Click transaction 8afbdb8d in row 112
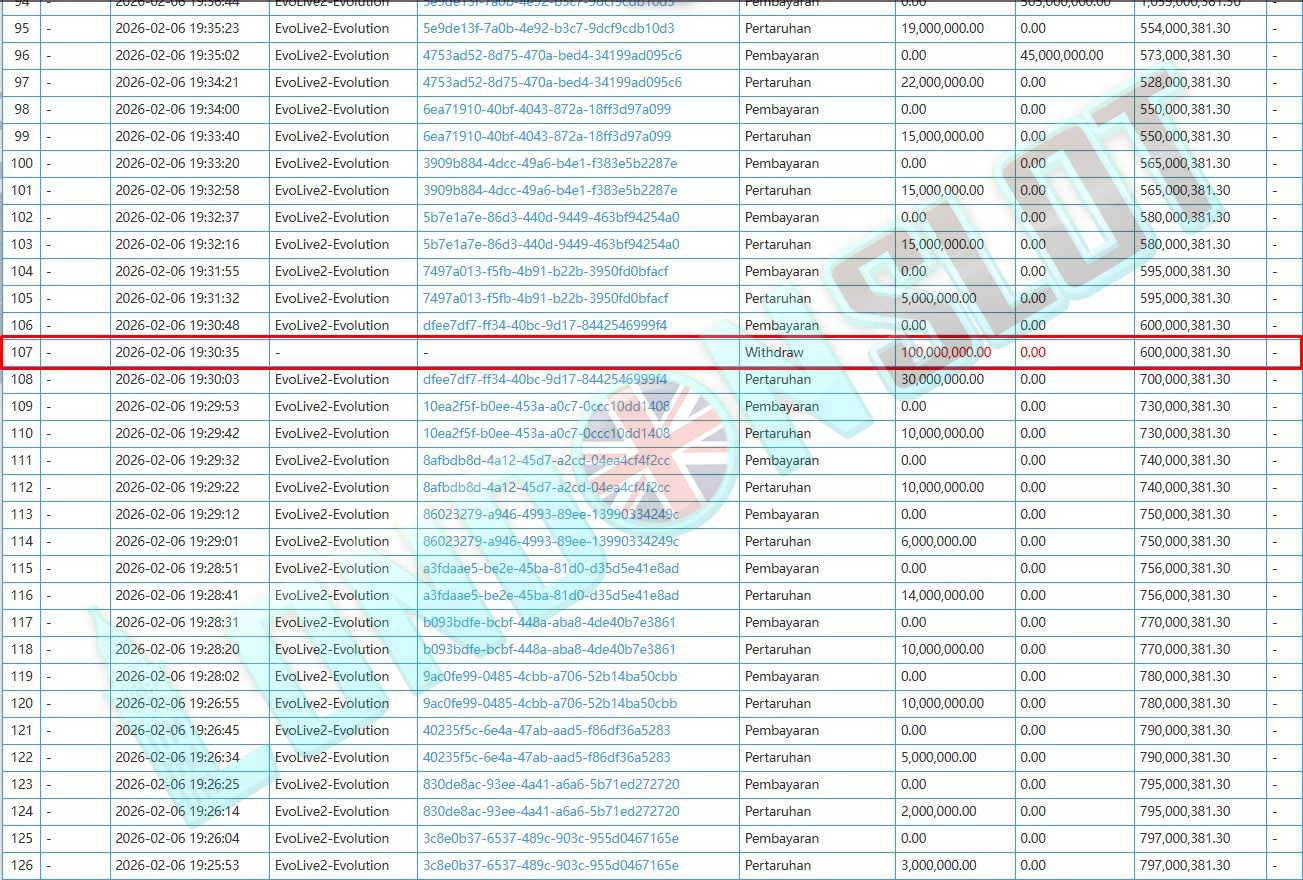 tap(546, 488)
